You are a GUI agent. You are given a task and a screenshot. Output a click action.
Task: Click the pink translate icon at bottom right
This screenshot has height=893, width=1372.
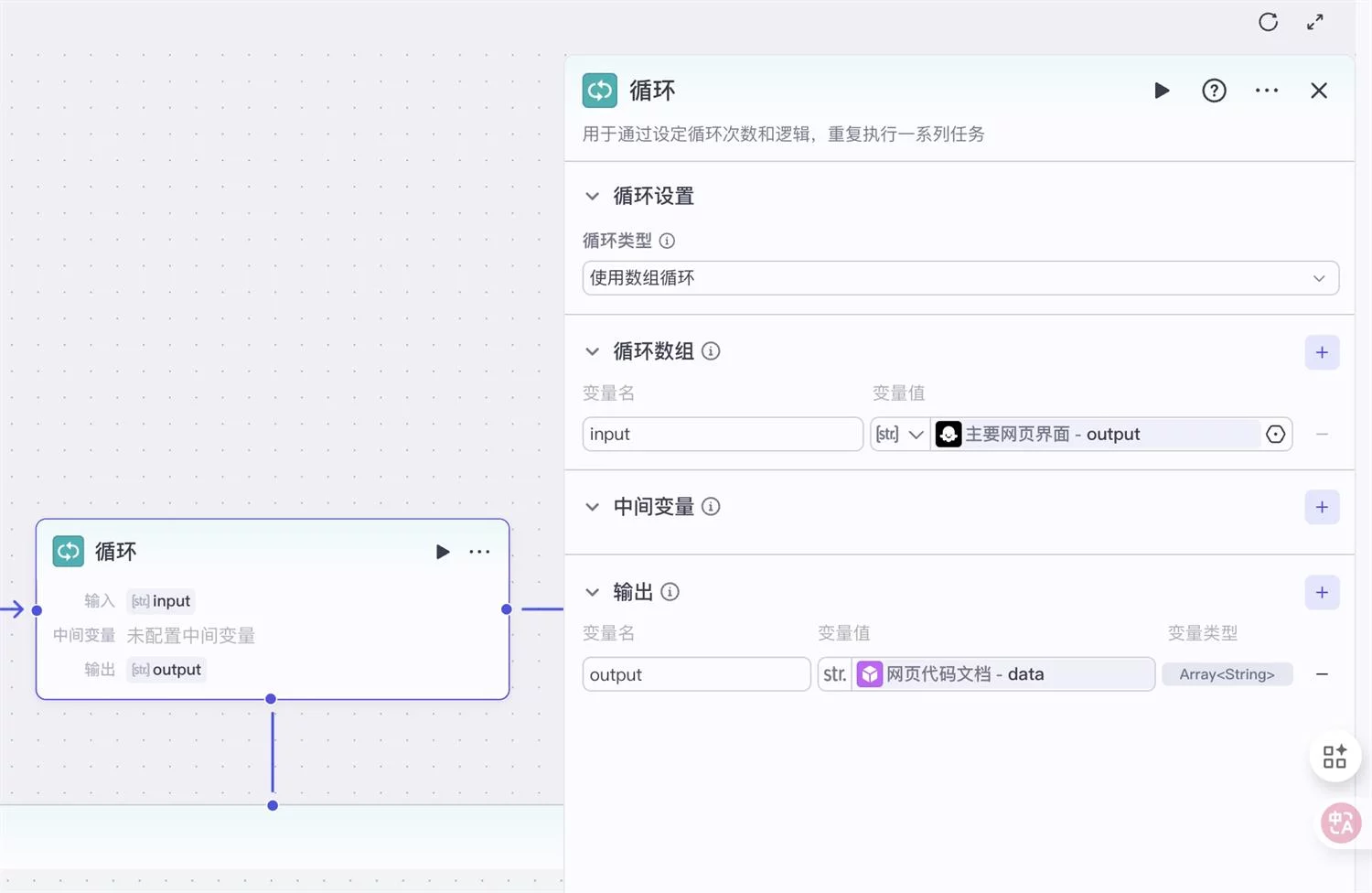point(1339,823)
